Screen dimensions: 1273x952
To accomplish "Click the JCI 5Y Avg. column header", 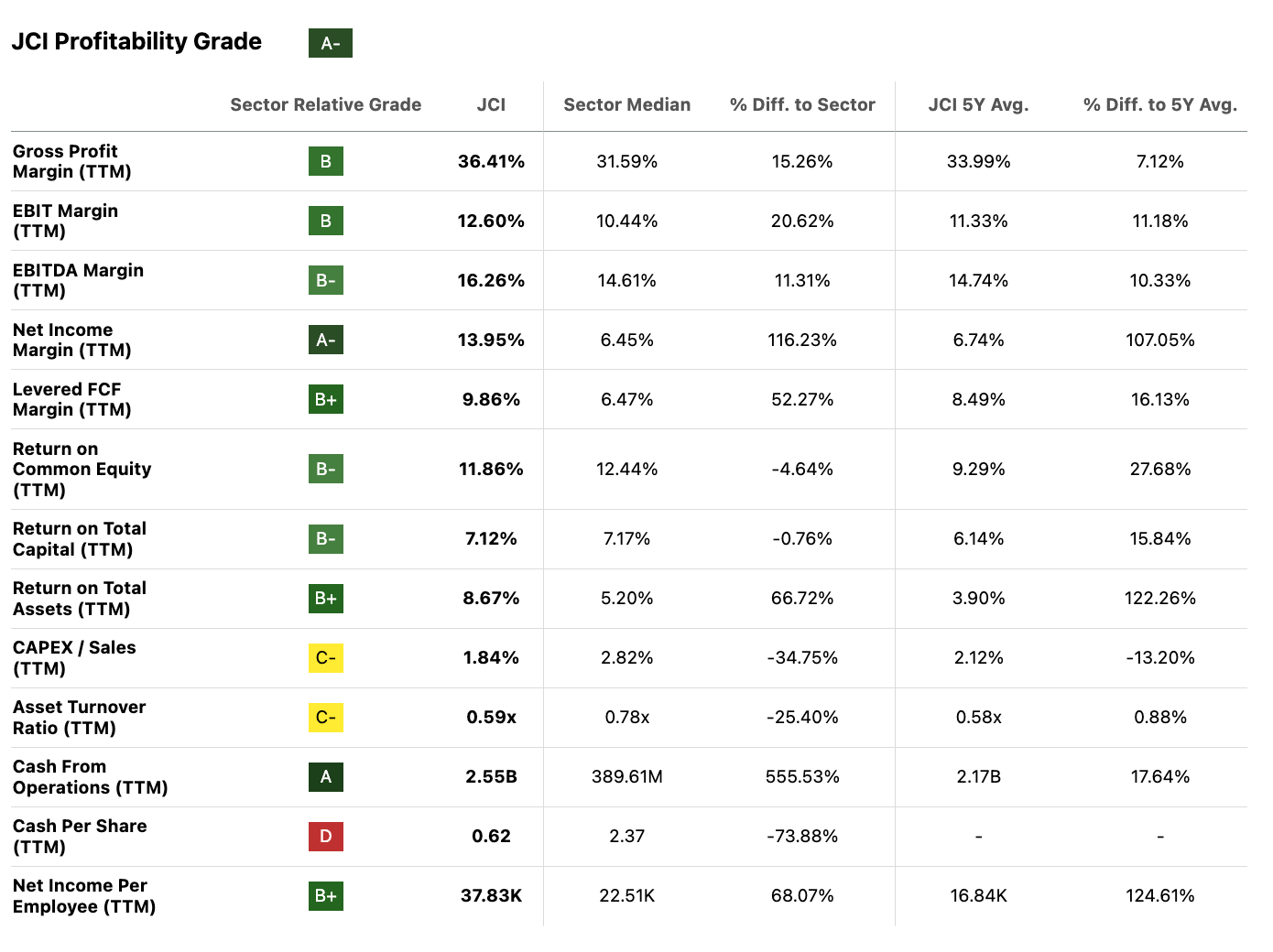I will click(x=978, y=105).
